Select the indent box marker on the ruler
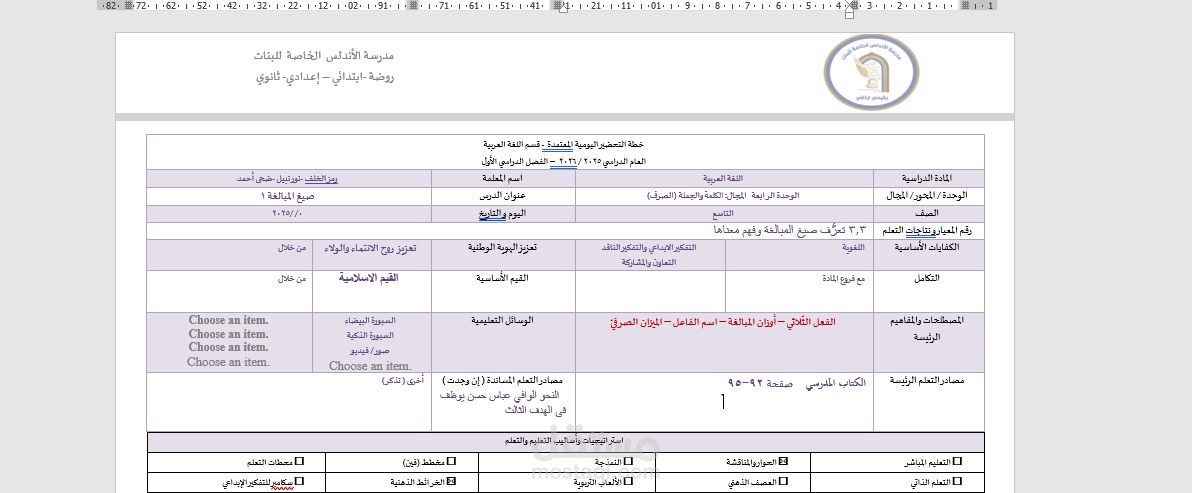1192x493 pixels. [849, 14]
